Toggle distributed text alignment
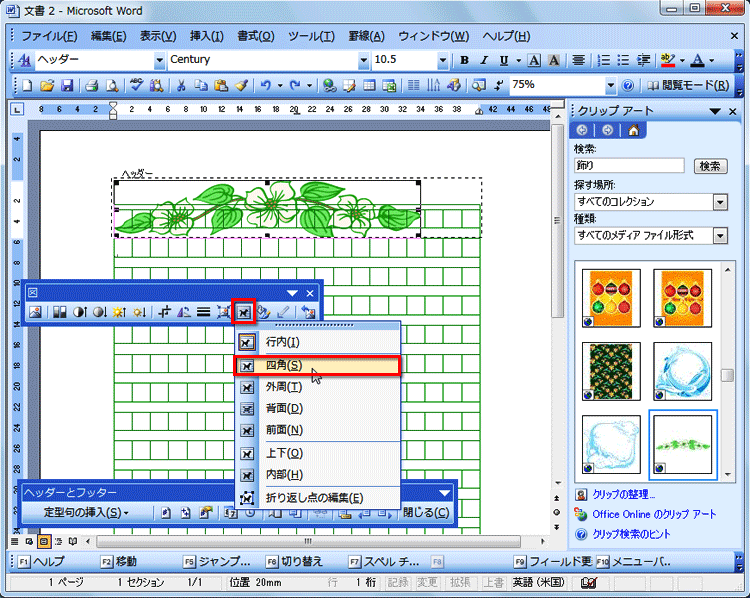This screenshot has height=598, width=750. (578, 60)
